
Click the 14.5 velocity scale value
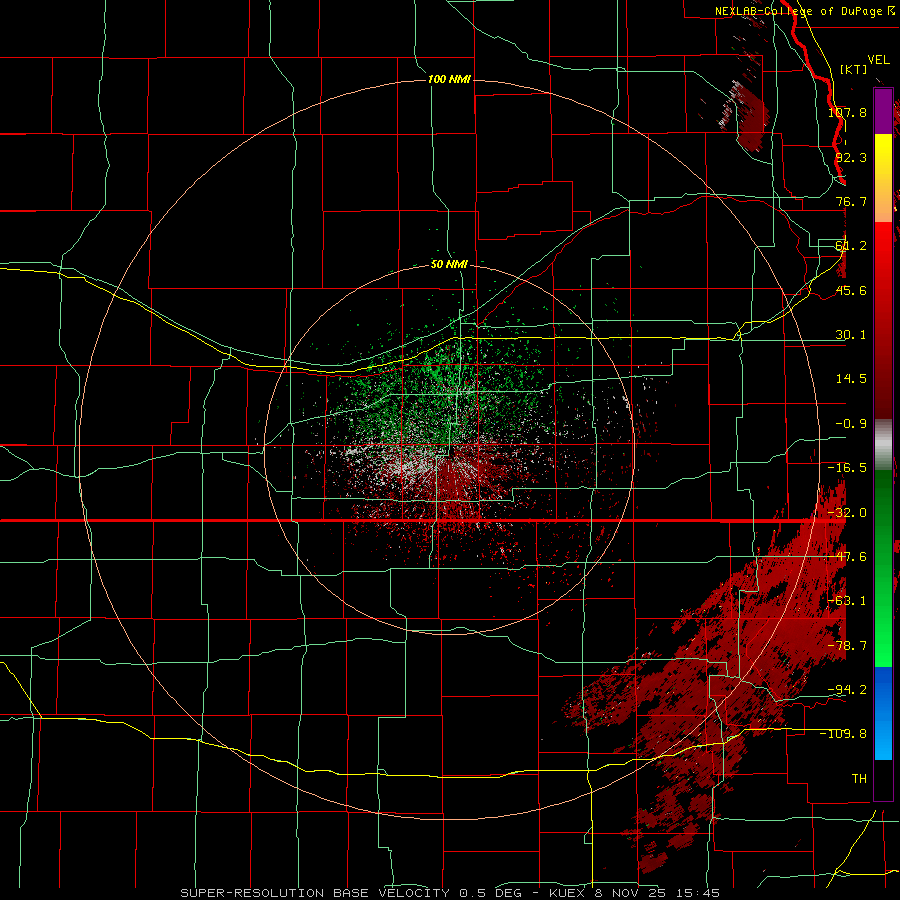[851, 379]
